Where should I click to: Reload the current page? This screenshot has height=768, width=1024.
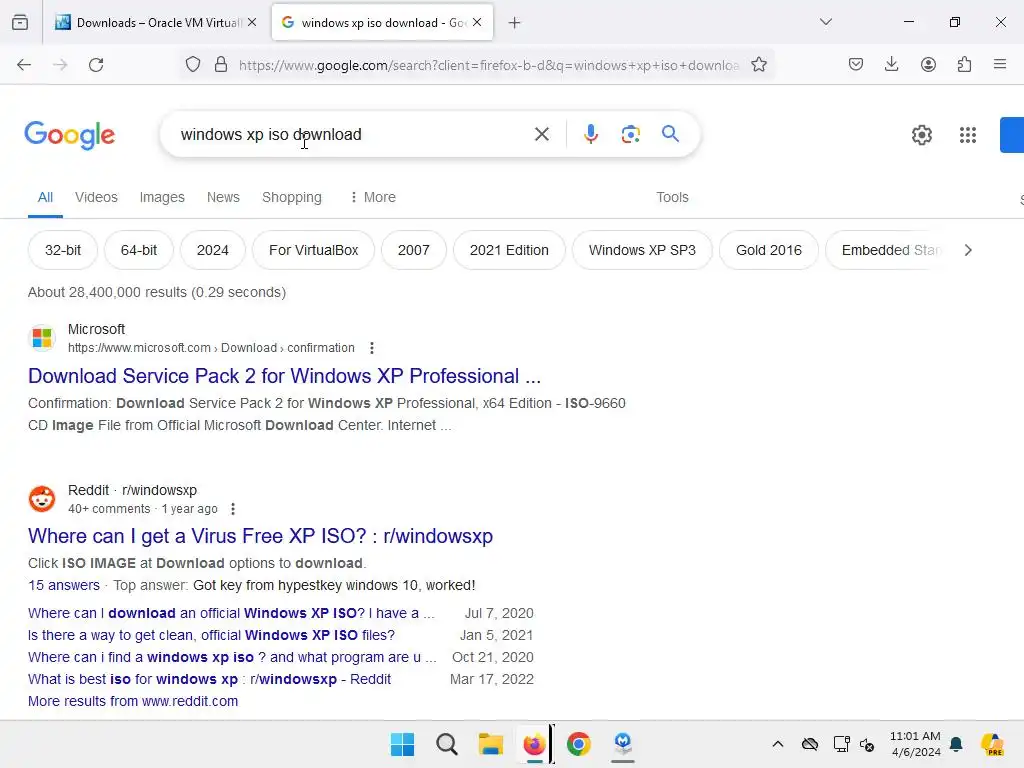coord(96,65)
